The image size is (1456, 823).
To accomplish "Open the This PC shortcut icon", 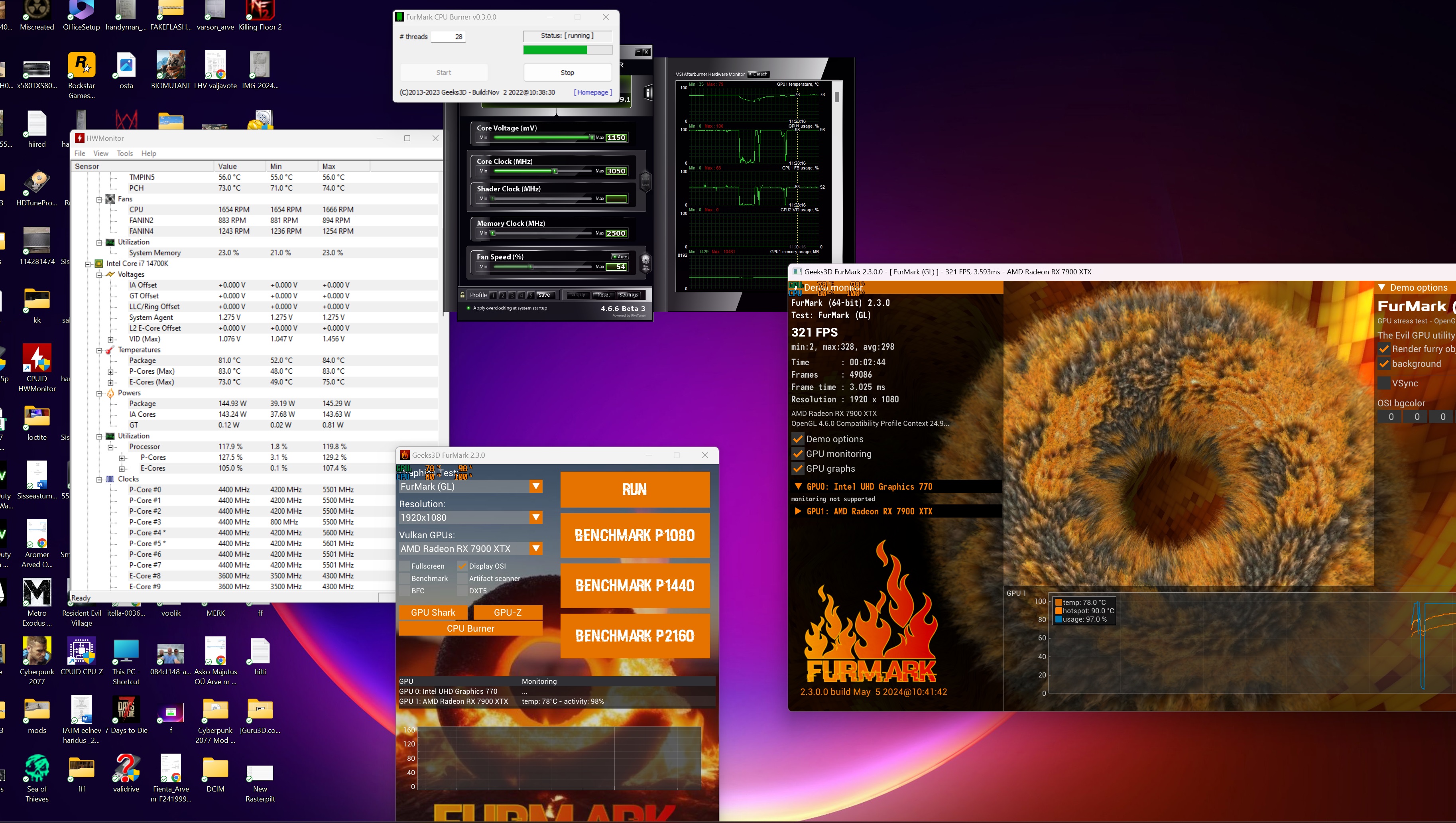I will tap(126, 662).
